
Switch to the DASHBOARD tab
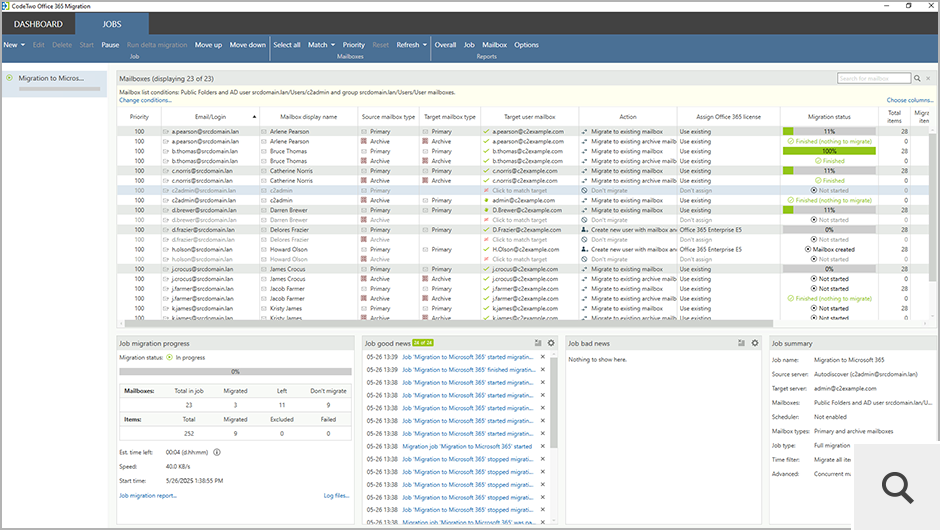(x=38, y=24)
